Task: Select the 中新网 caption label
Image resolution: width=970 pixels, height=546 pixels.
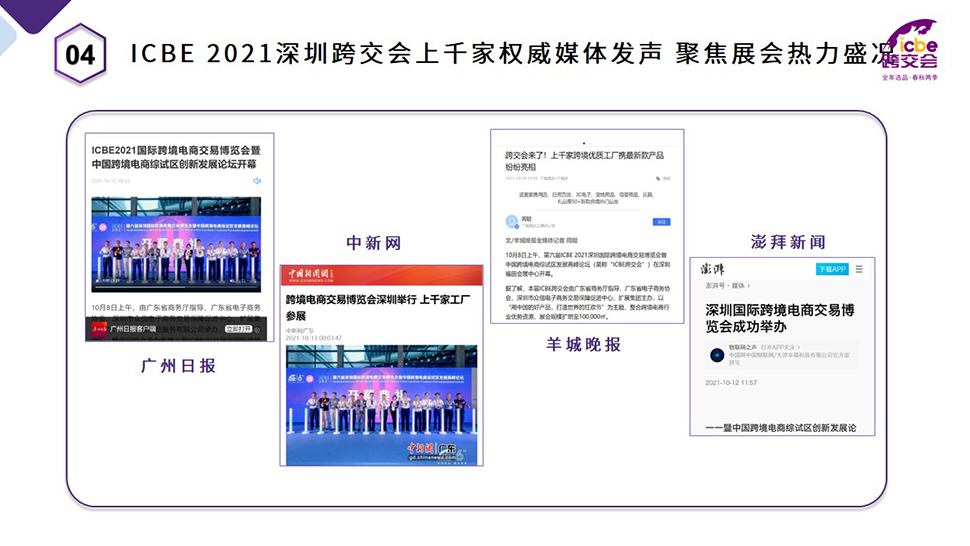Action: [x=374, y=243]
